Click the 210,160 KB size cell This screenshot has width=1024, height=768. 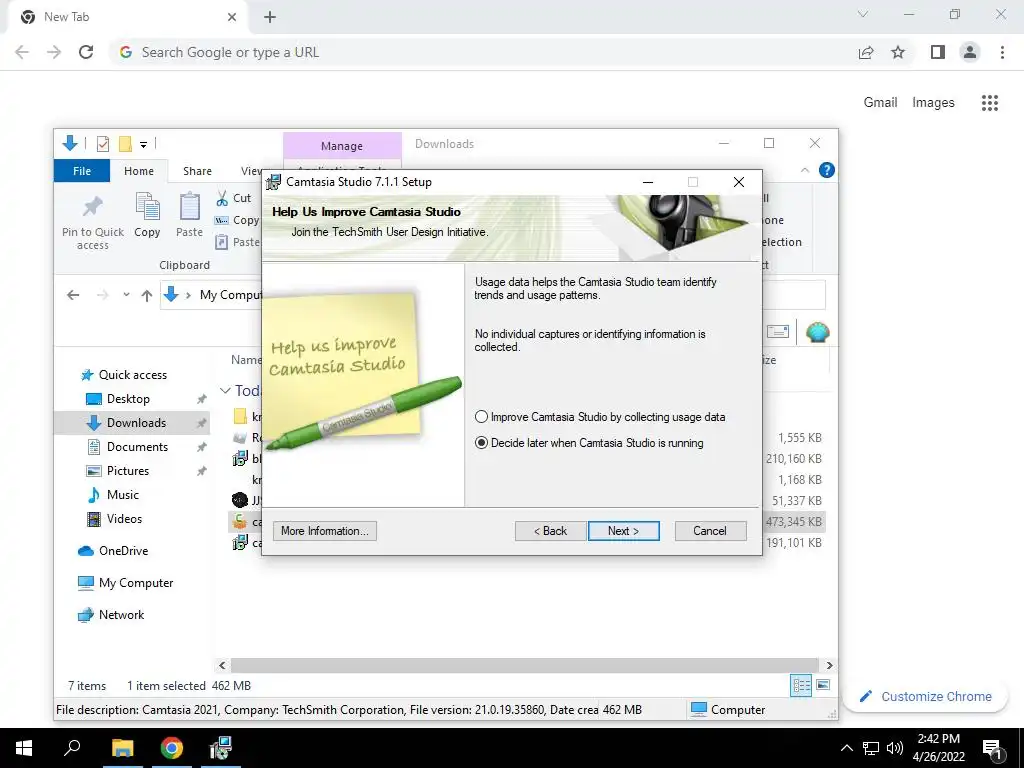[793, 458]
